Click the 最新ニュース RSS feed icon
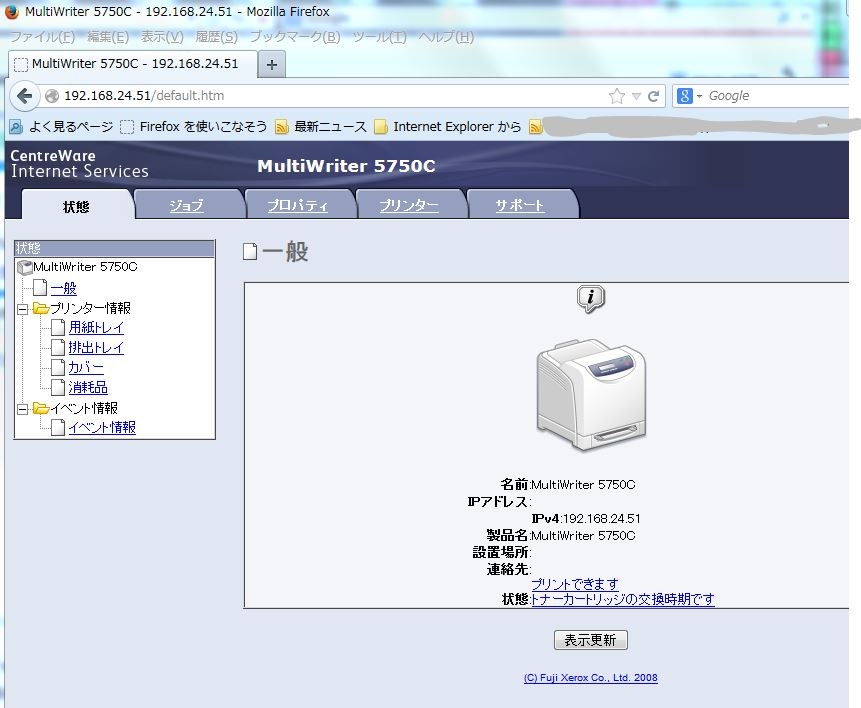 (282, 127)
